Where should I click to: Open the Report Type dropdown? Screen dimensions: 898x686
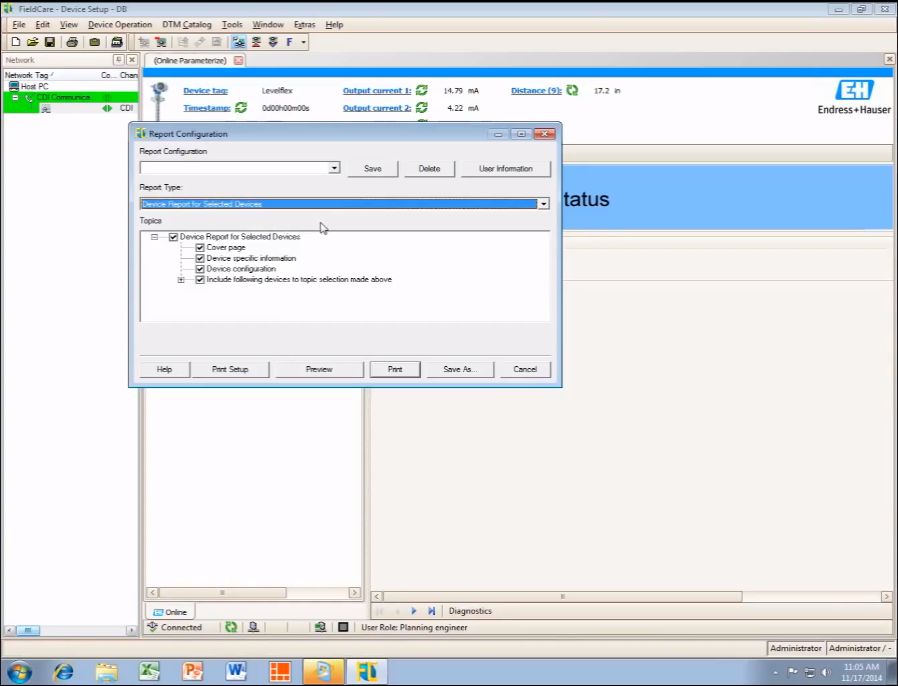544,204
